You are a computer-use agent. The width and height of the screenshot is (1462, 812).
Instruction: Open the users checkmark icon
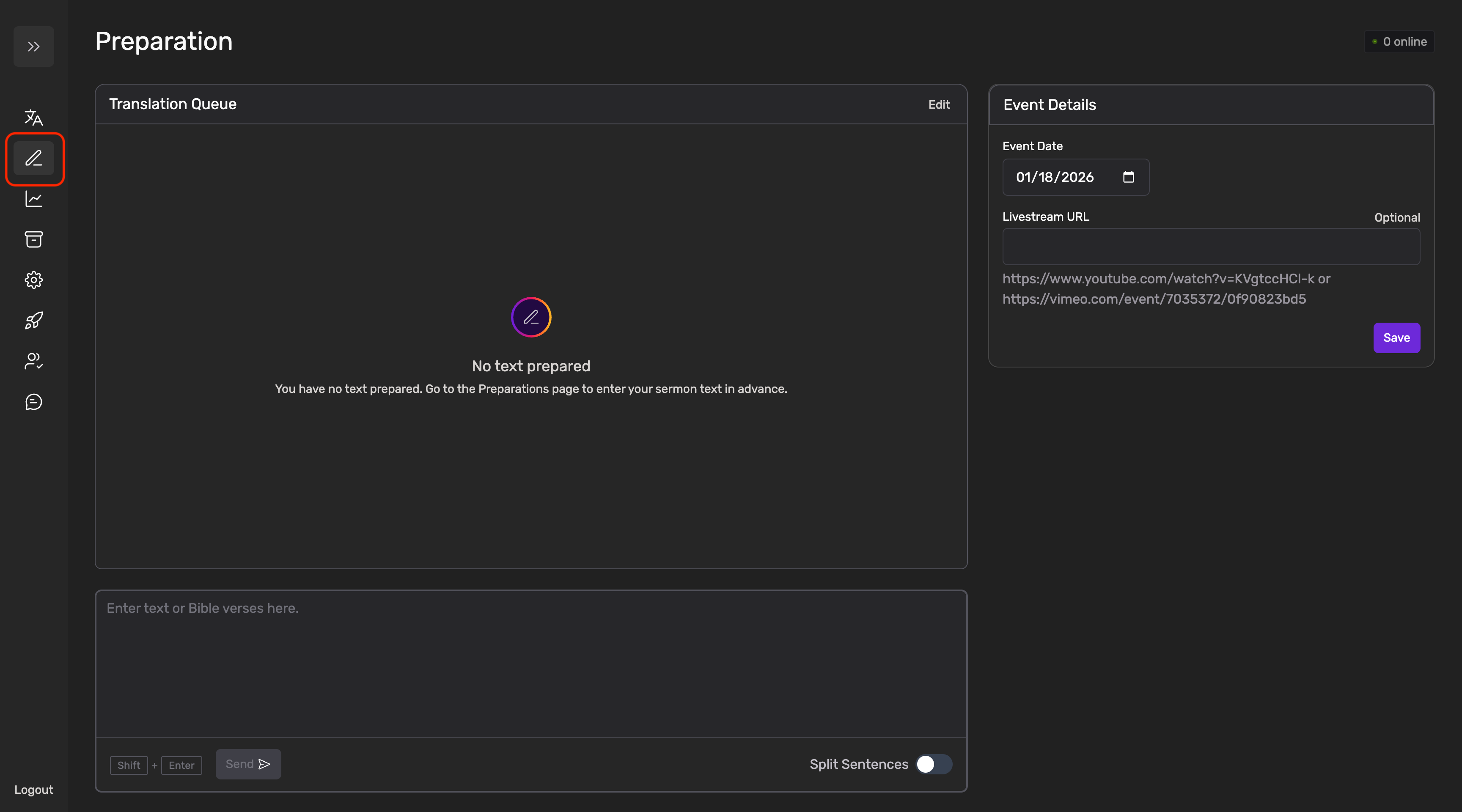[33, 361]
